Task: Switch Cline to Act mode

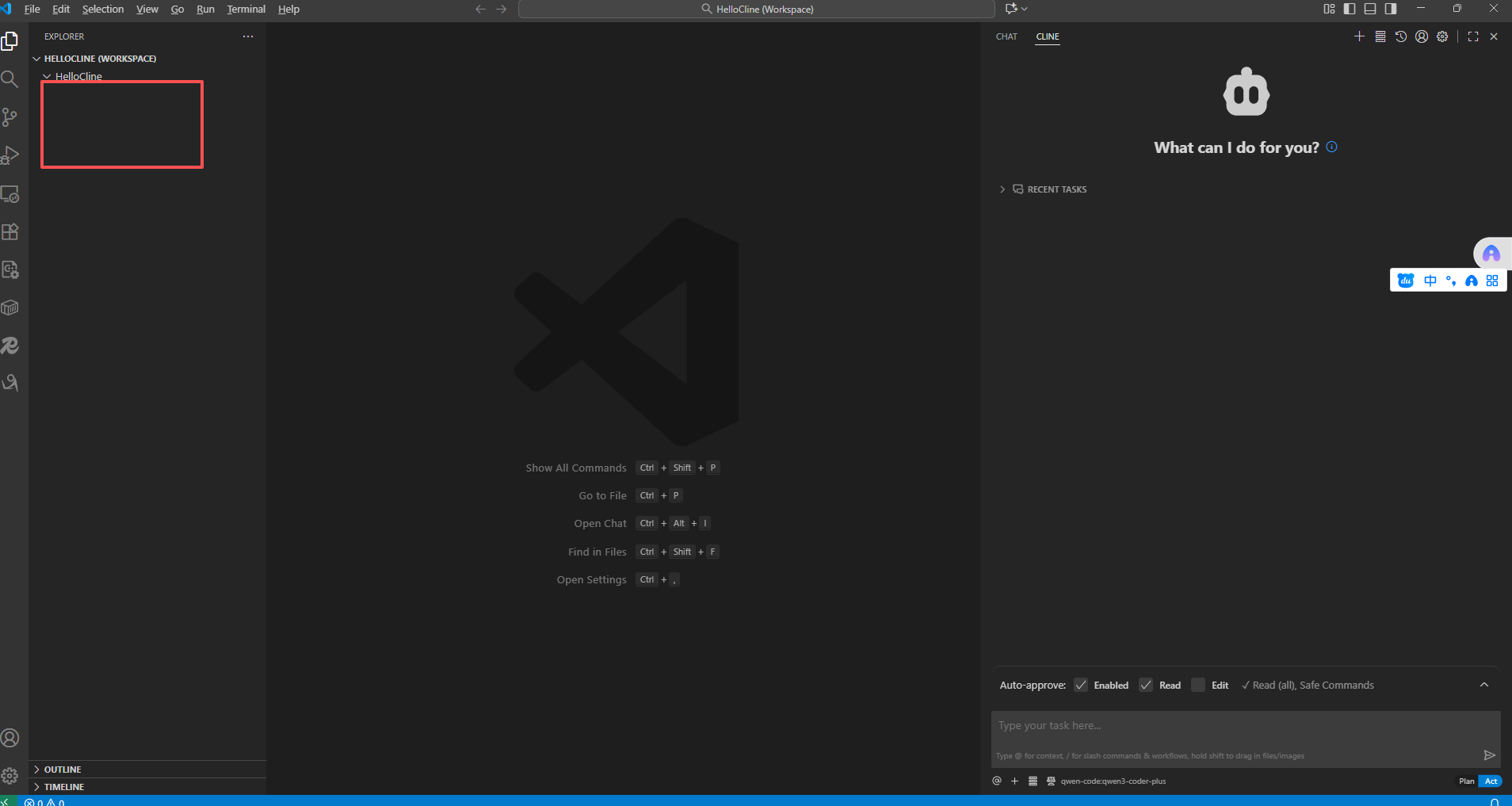Action: point(1491,781)
